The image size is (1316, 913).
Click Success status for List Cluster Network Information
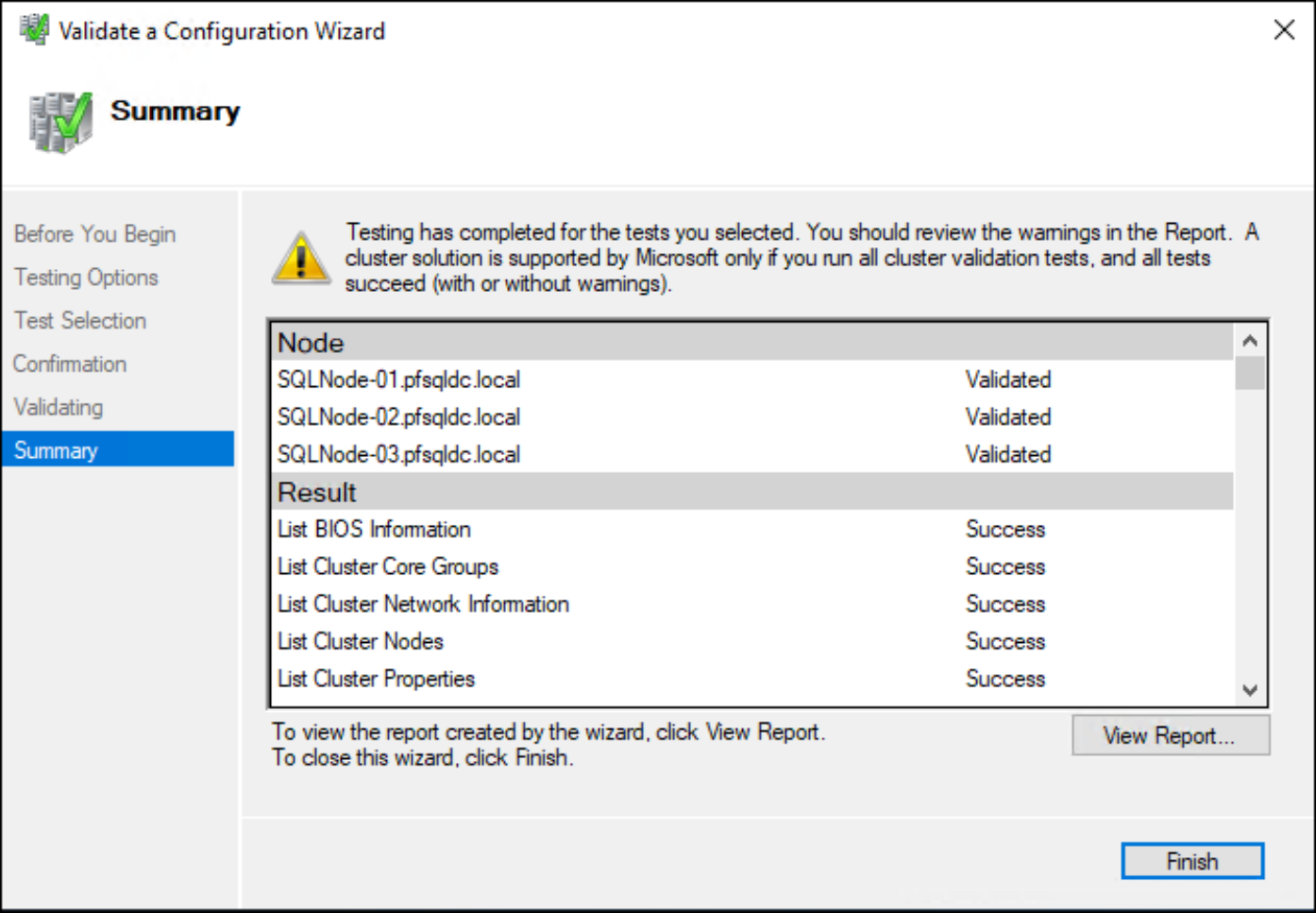point(1005,604)
